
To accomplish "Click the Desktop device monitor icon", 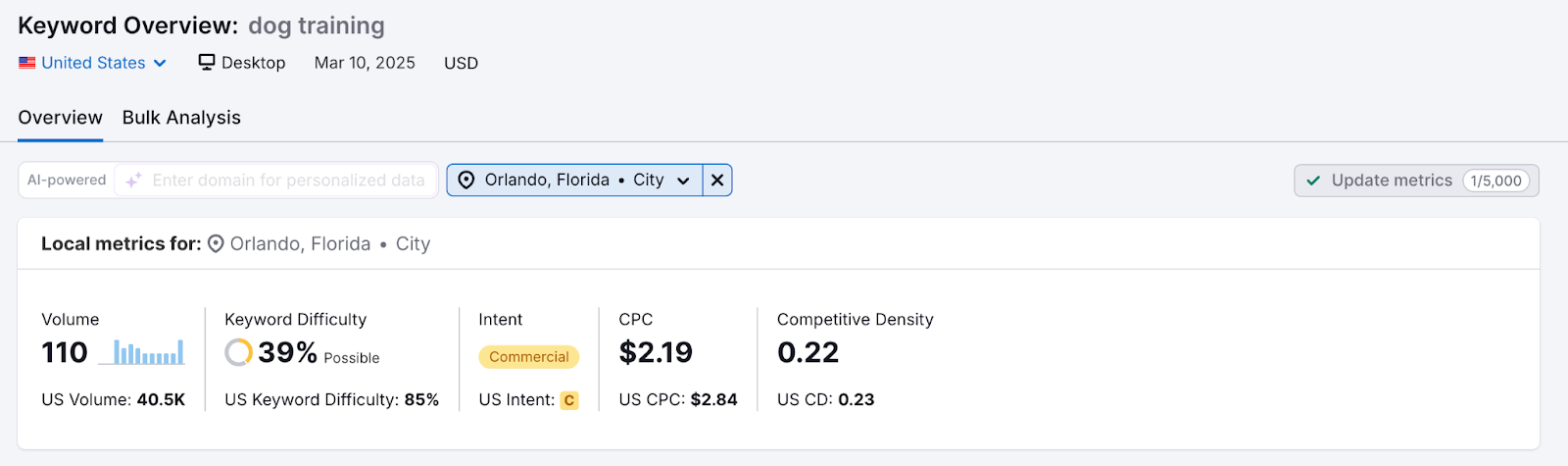I will click(207, 62).
